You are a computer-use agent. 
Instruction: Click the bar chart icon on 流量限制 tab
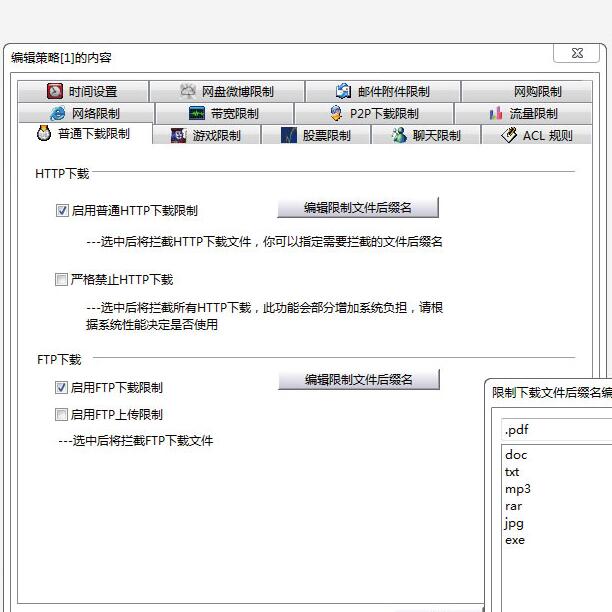[496, 113]
